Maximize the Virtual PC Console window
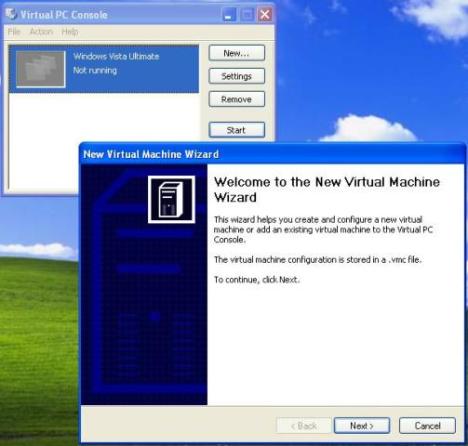This screenshot has width=468, height=446. tap(247, 15)
